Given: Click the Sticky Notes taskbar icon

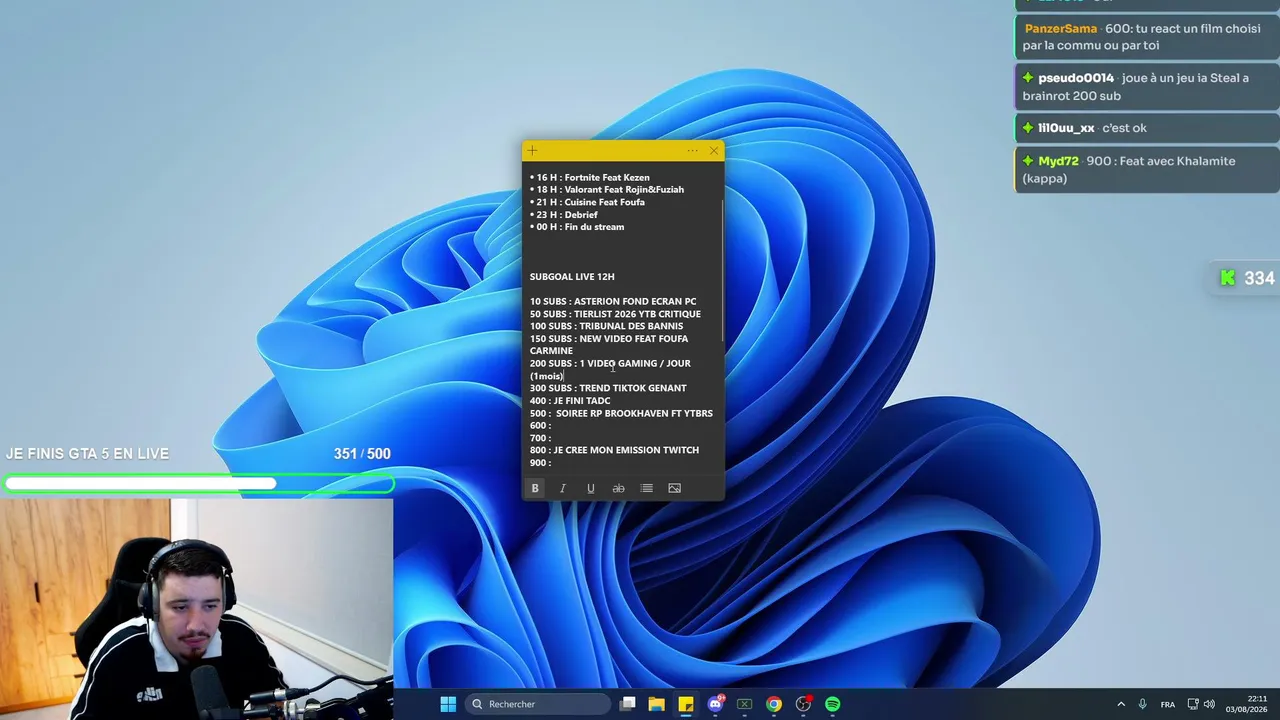Looking at the screenshot, I should [x=685, y=704].
